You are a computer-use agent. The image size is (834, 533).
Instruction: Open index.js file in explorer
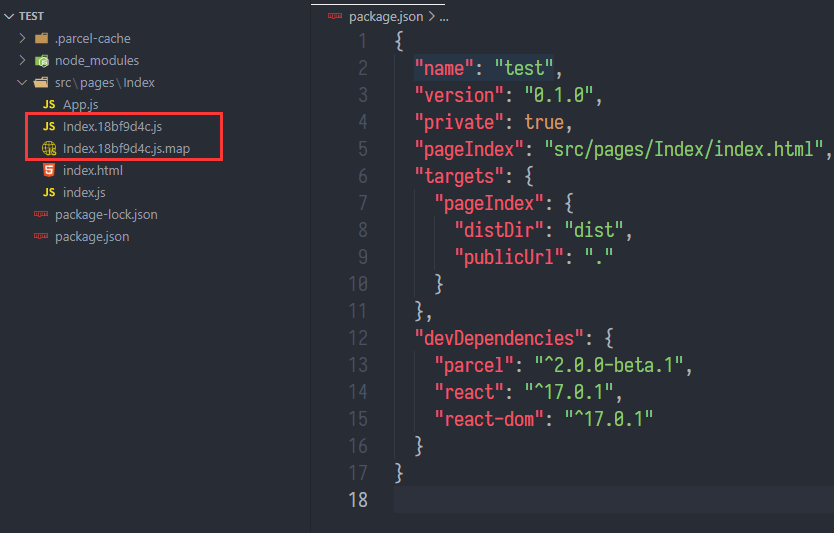(x=84, y=193)
